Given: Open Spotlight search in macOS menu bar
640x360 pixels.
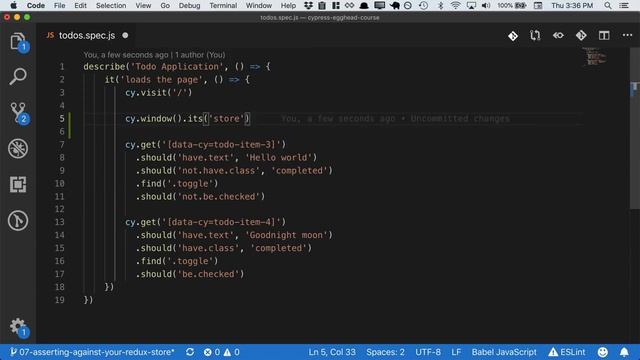Looking at the screenshot, I should pyautogui.click(x=608, y=6).
